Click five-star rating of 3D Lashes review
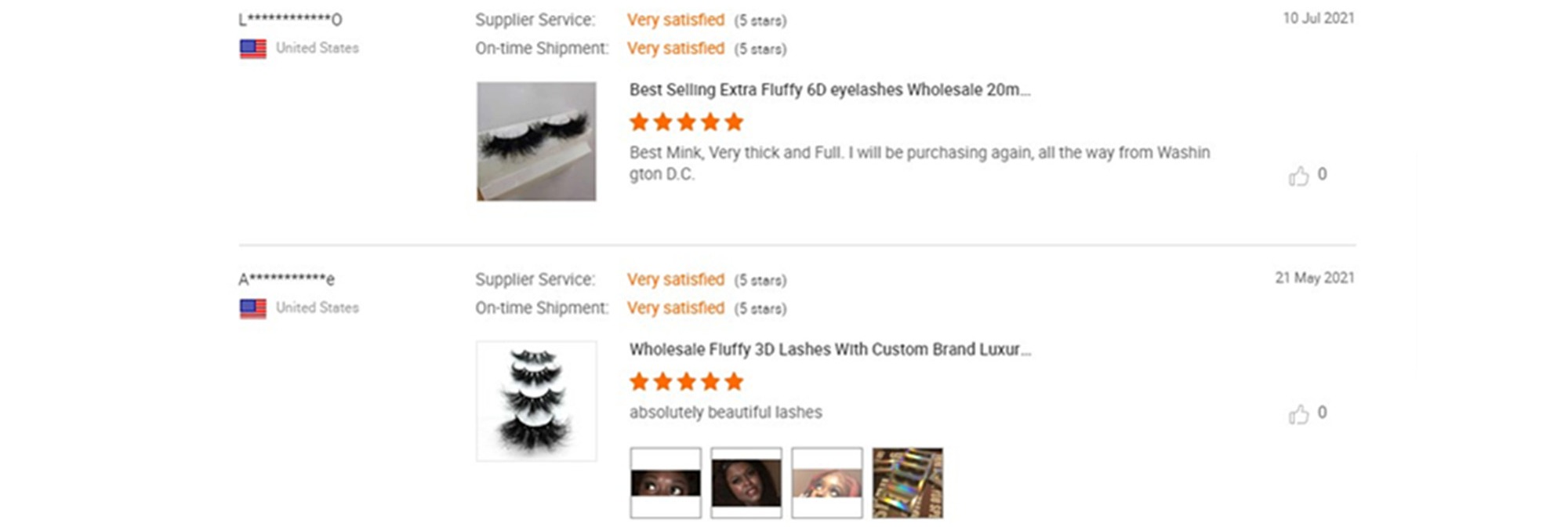 (x=686, y=382)
